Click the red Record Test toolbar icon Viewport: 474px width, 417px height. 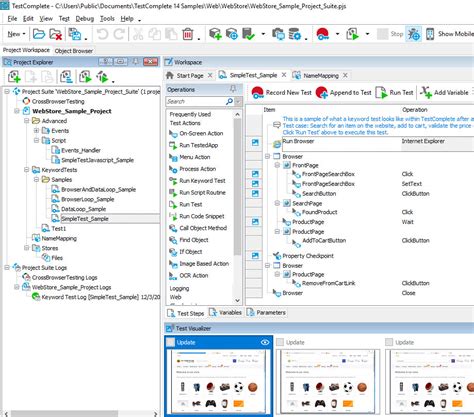pos(323,34)
